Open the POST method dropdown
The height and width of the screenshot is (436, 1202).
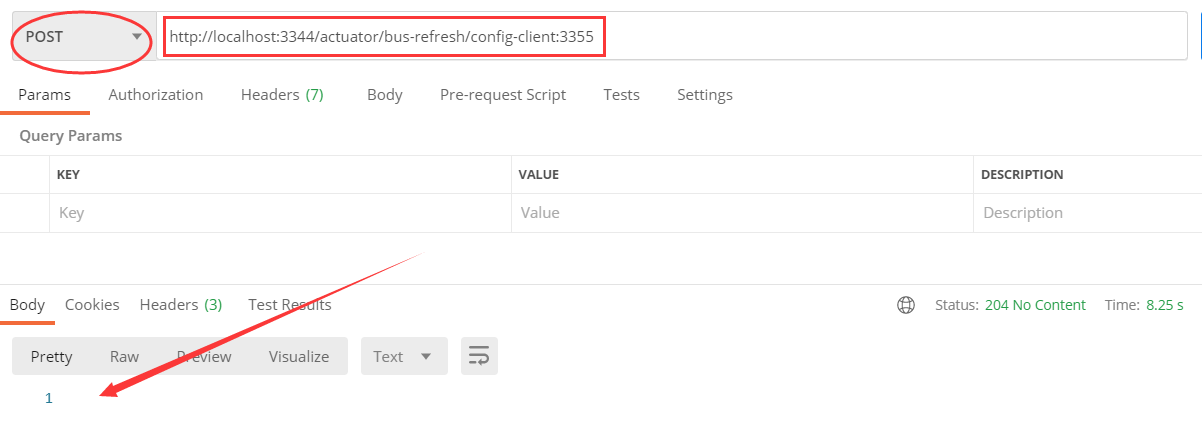tap(82, 37)
